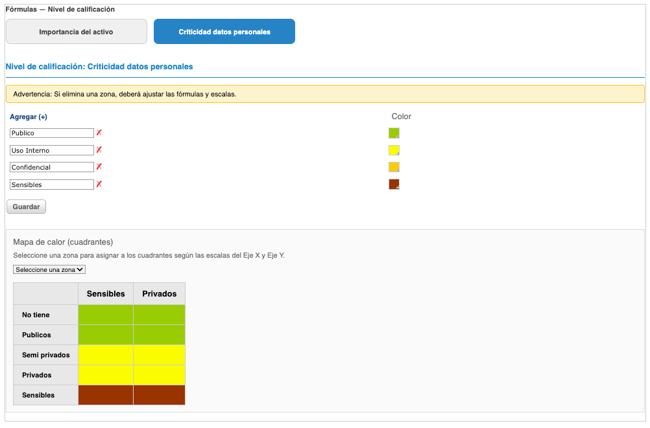
Task: Open green color picker for Publico
Action: tap(394, 133)
